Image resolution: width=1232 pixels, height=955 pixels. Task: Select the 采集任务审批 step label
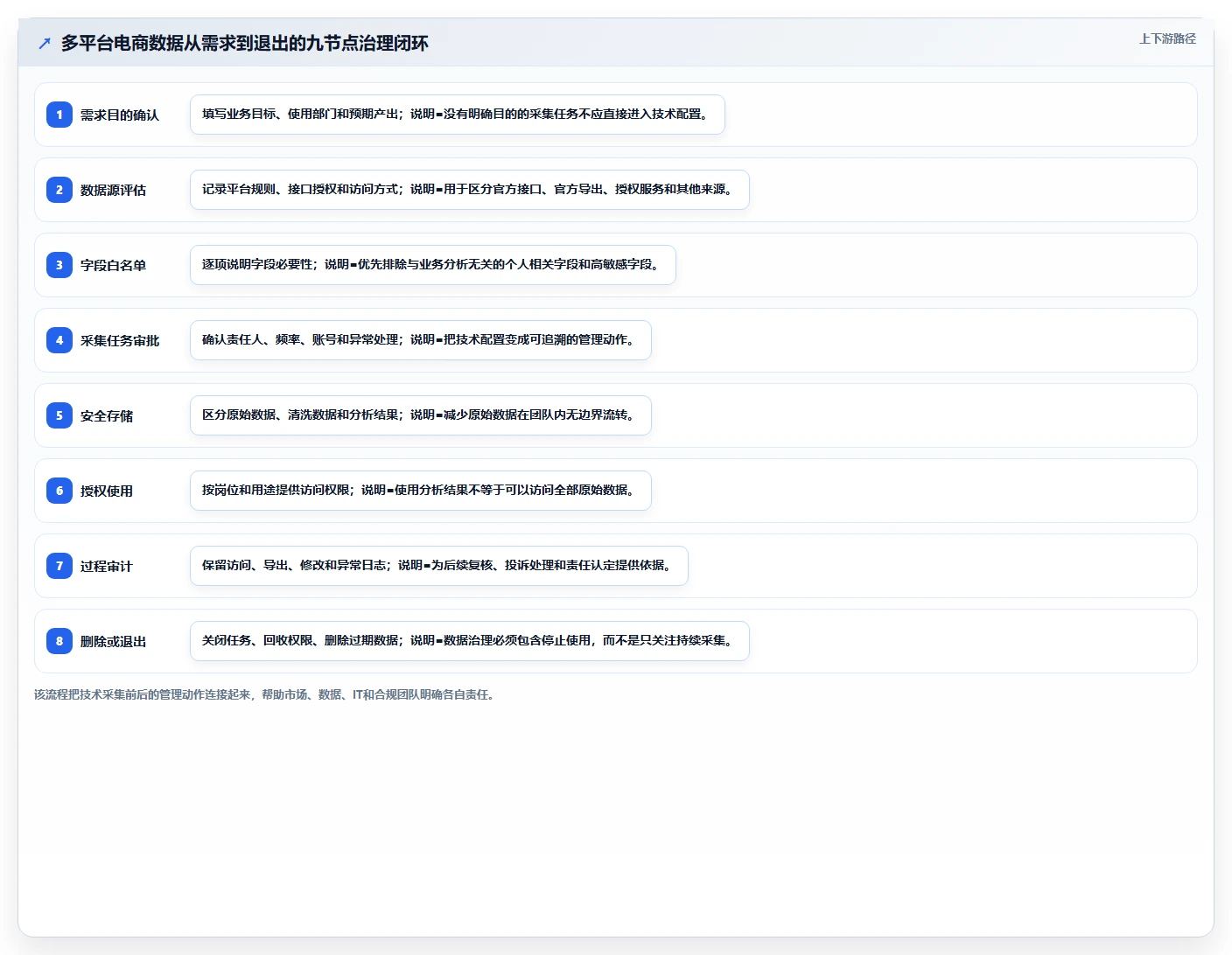point(120,340)
